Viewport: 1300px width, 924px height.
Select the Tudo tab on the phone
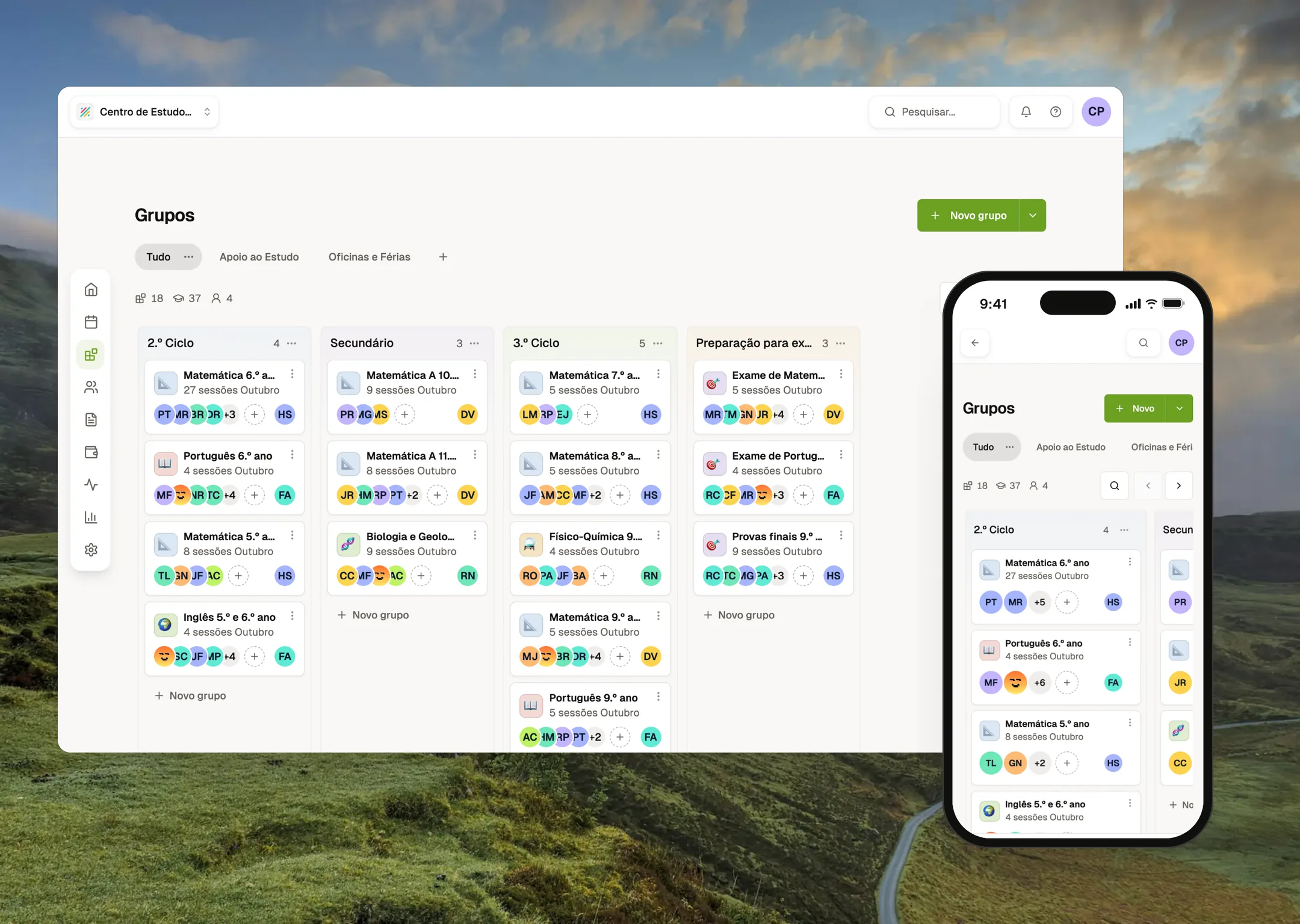click(983, 447)
